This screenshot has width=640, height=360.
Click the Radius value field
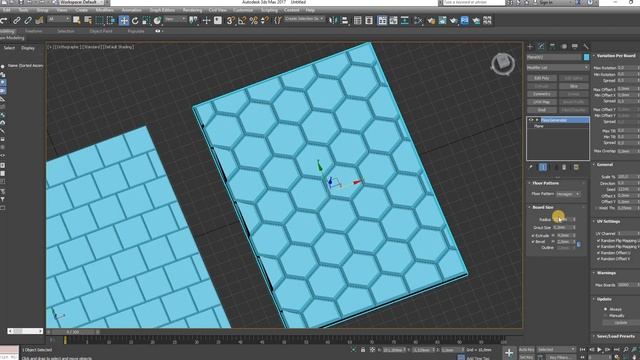point(562,220)
